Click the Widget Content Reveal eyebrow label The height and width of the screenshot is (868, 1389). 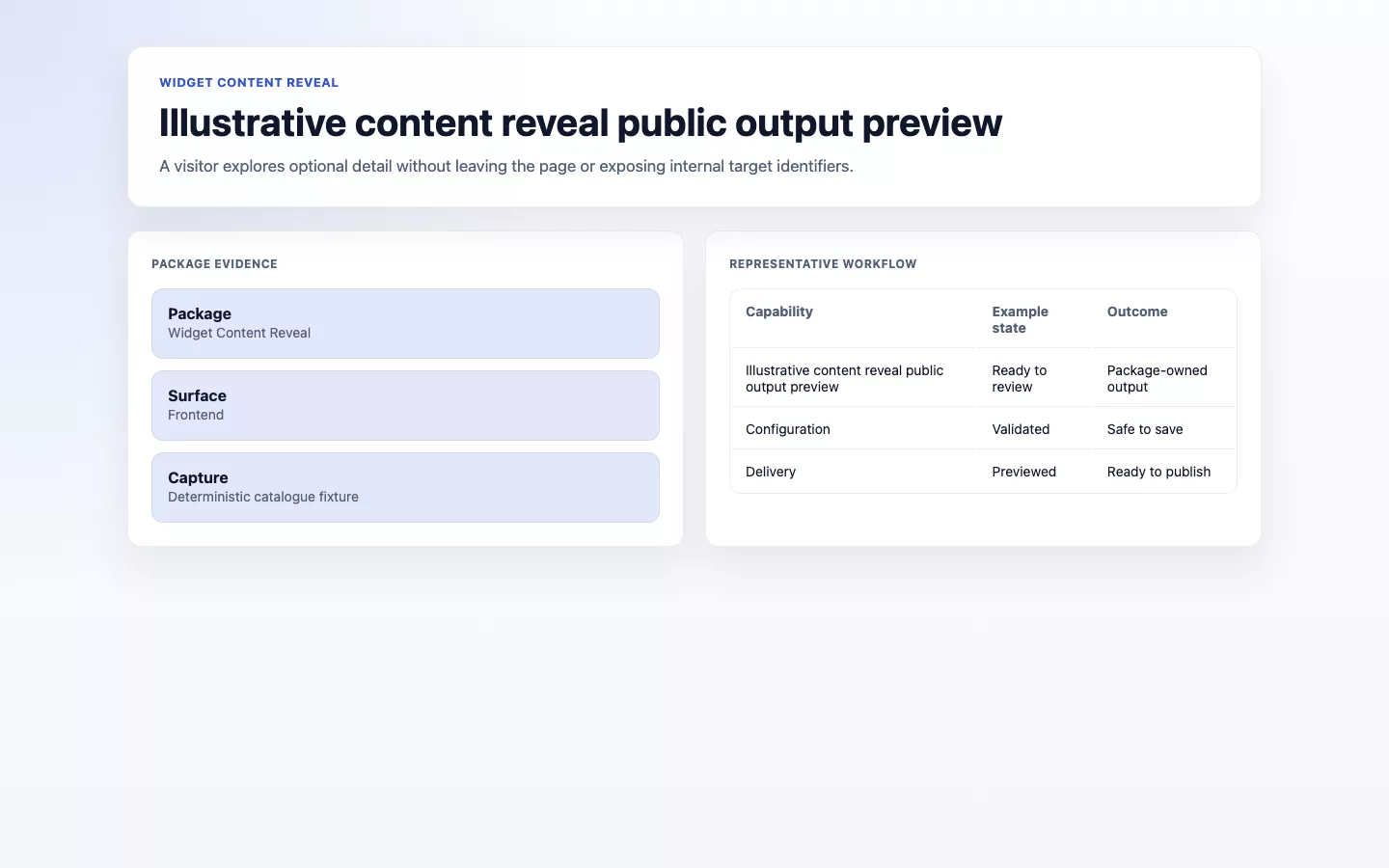(249, 83)
